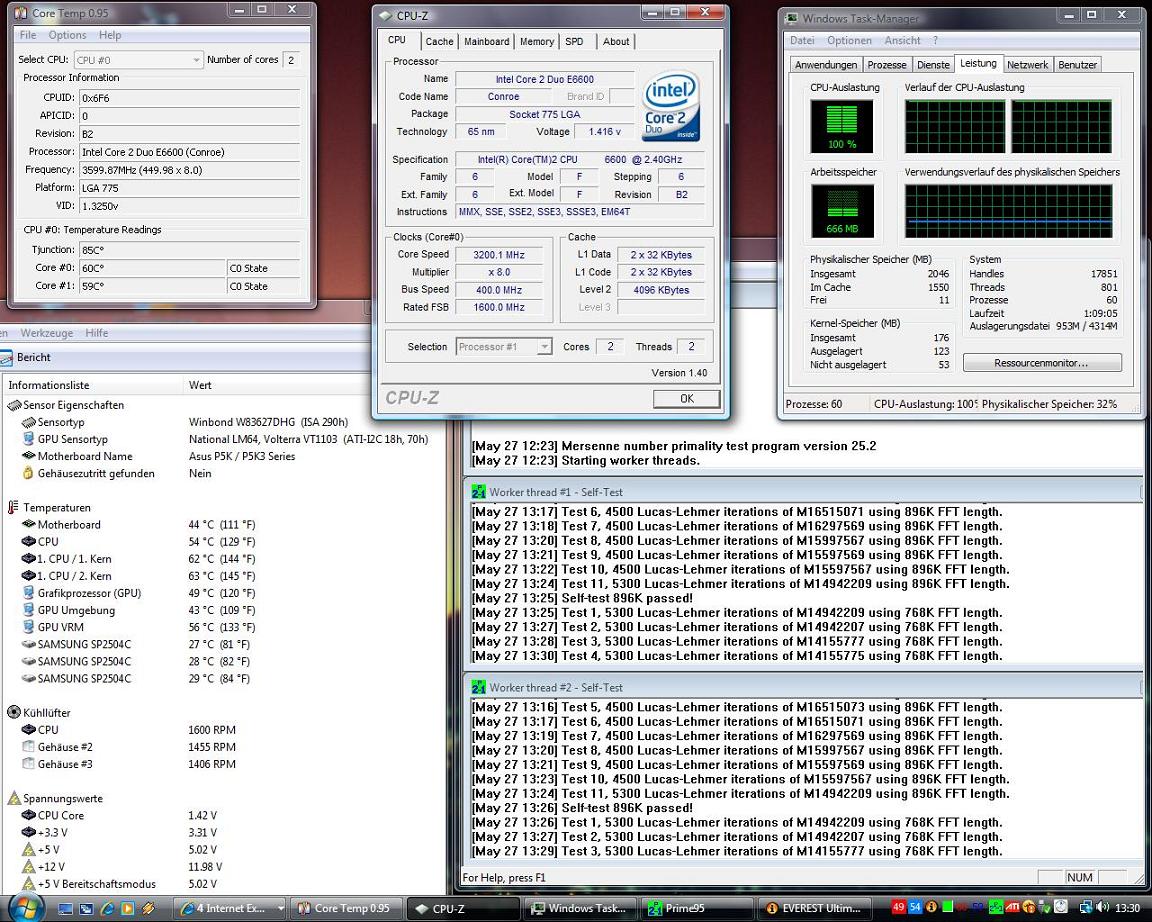Open the Windows Start orb
The height and width of the screenshot is (922, 1152).
[x=25, y=907]
